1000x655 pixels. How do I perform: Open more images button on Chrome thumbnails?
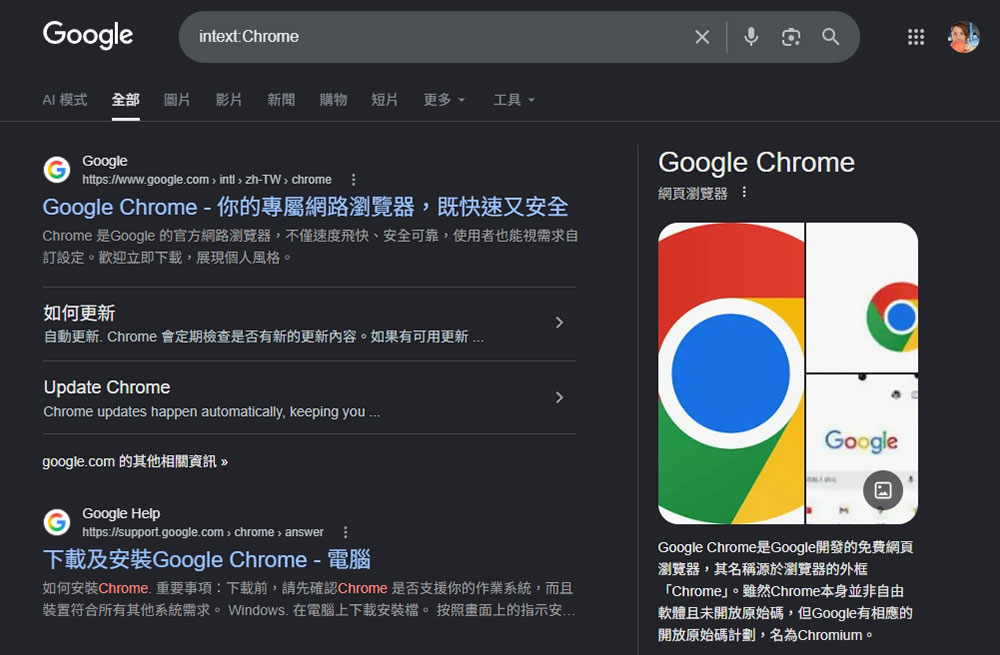883,490
